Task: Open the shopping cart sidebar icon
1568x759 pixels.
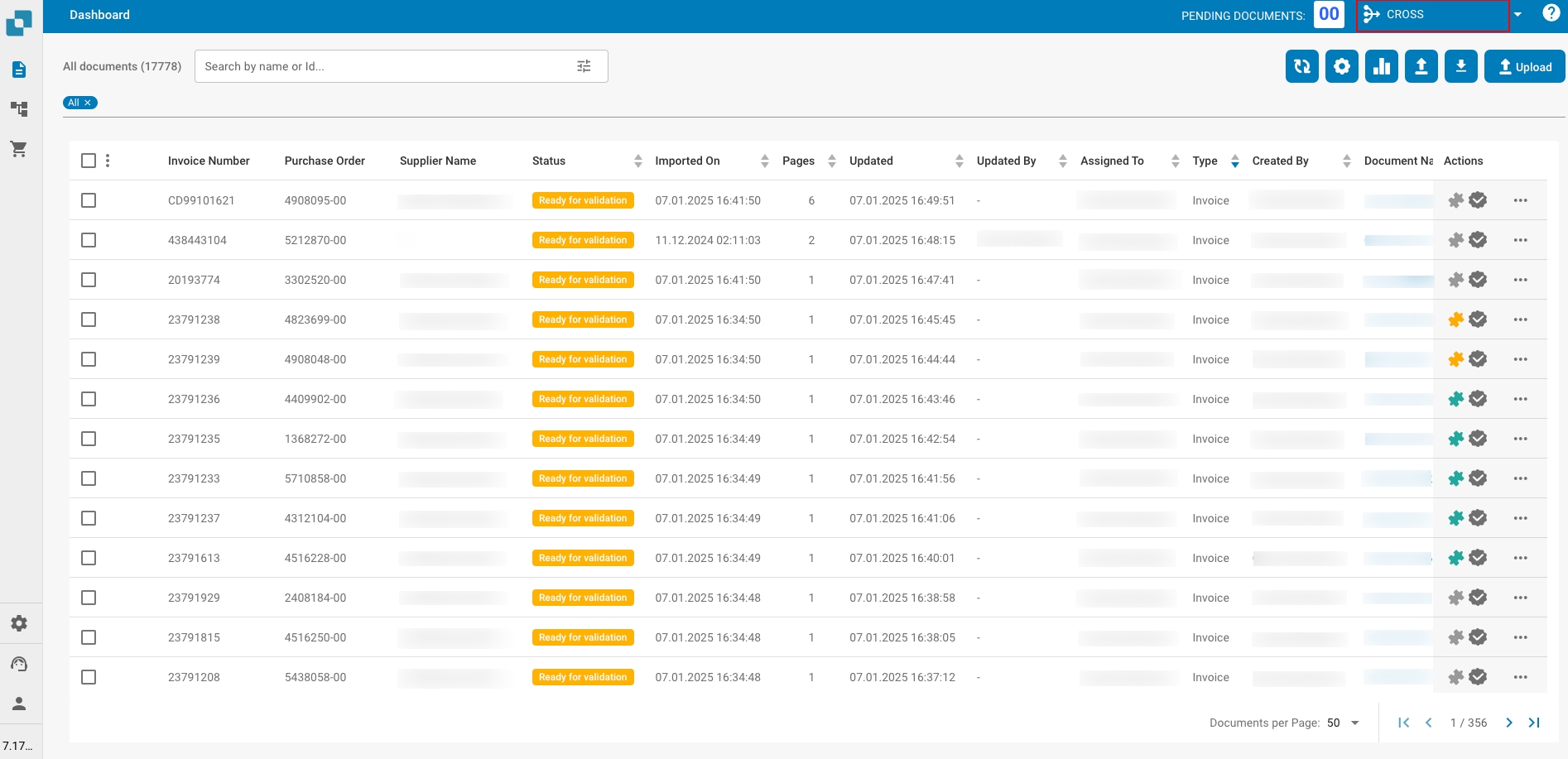Action: pyautogui.click(x=18, y=149)
